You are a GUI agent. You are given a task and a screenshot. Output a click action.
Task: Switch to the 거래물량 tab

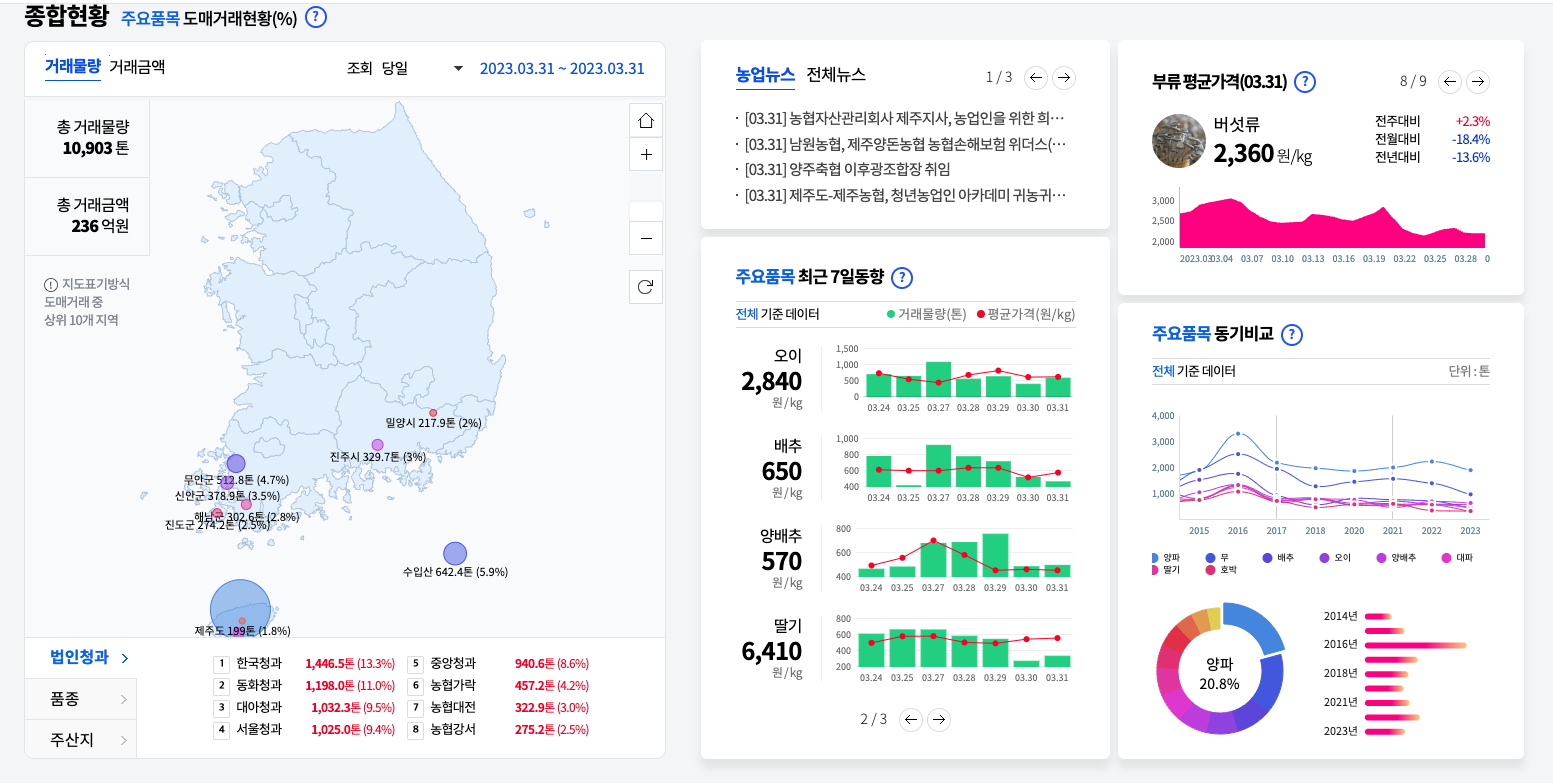point(73,67)
